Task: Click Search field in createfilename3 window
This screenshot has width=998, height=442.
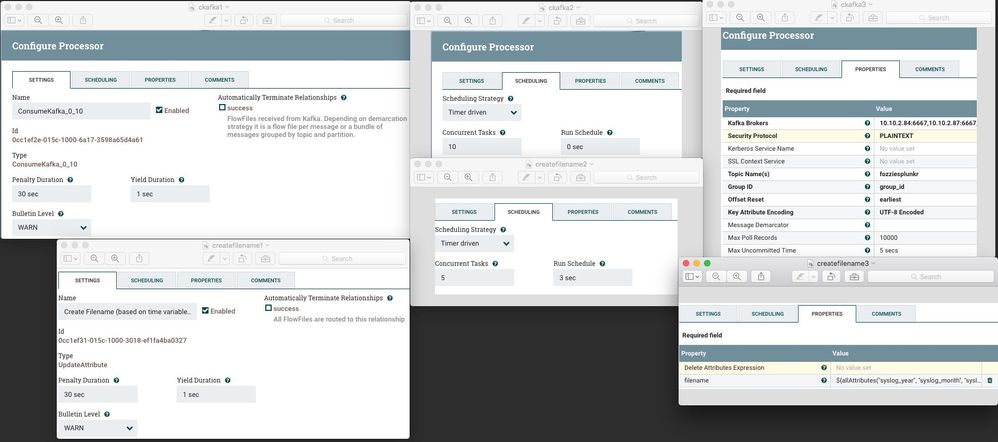Action: tap(930, 276)
